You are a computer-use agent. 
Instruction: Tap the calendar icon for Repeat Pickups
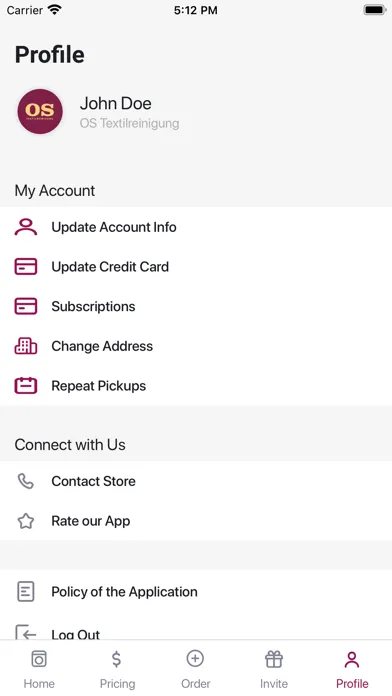pyautogui.click(x=26, y=385)
